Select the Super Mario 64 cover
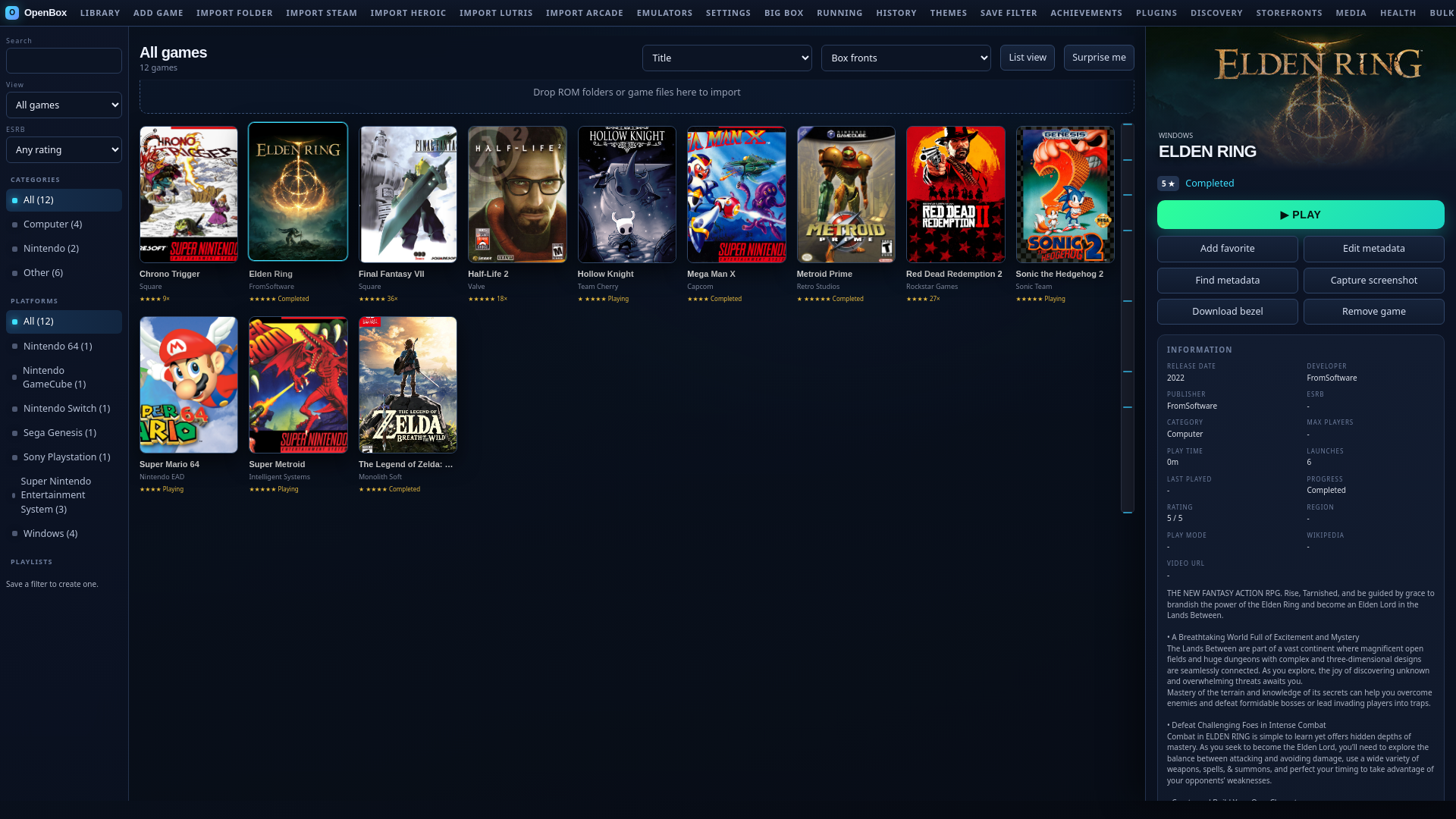The height and width of the screenshot is (819, 1456). (x=188, y=384)
